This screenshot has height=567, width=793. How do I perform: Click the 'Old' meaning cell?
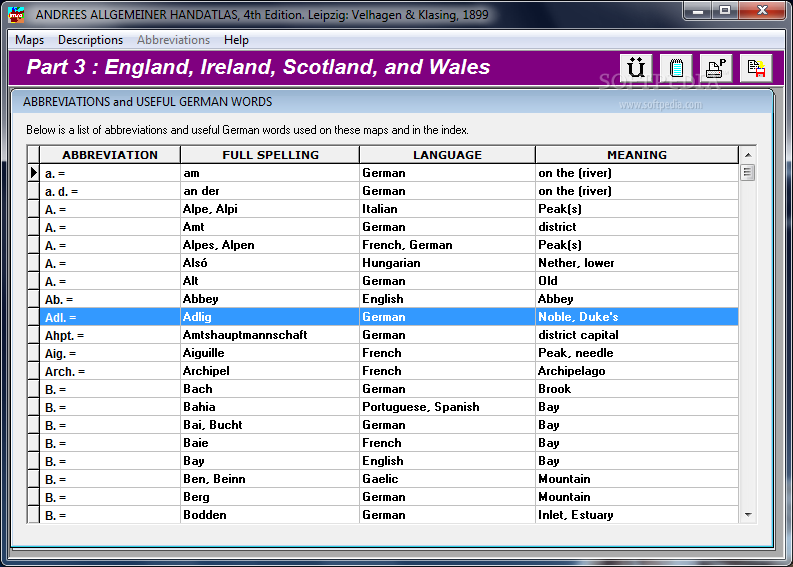[637, 281]
